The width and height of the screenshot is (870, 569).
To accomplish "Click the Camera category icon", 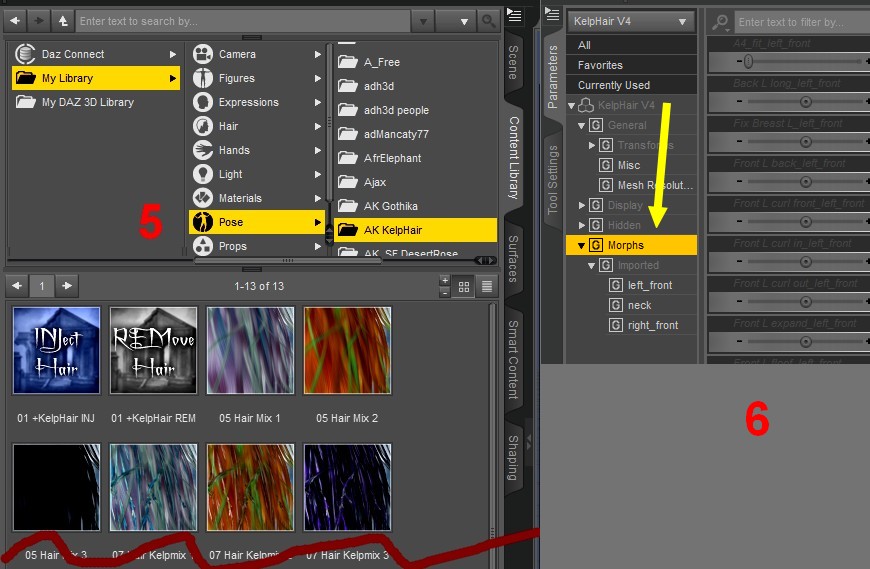I will tap(203, 54).
